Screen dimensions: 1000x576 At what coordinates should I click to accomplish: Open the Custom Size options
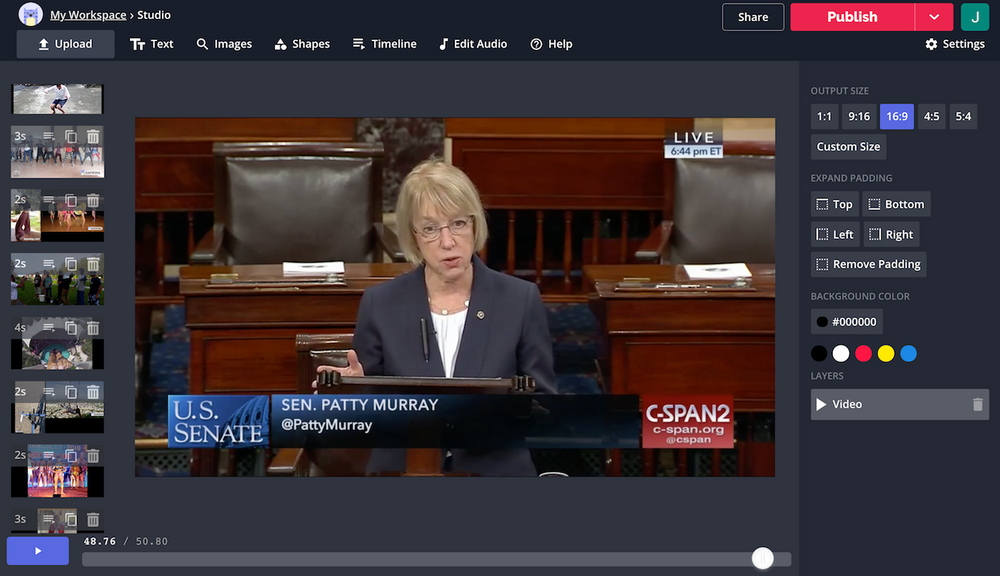(848, 147)
